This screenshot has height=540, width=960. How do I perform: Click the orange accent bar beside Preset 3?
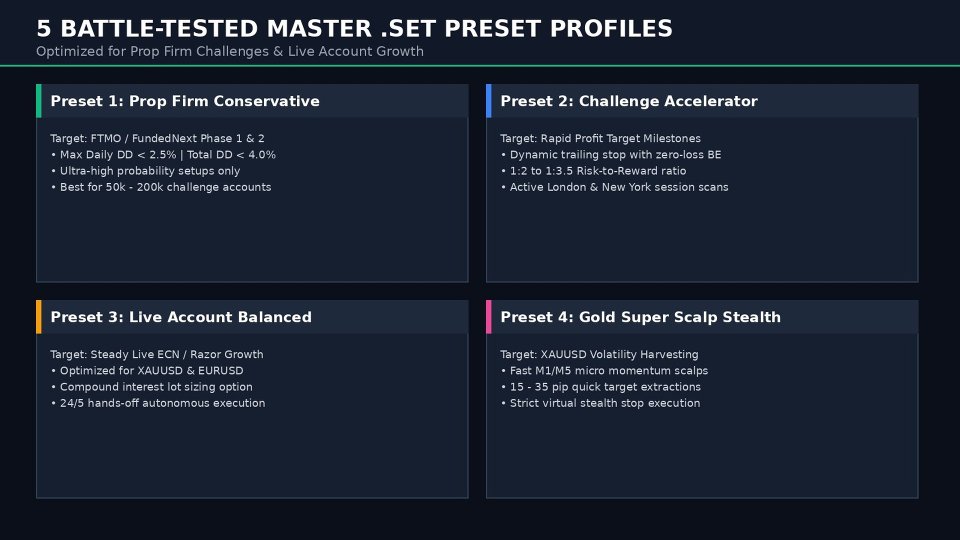[x=39, y=317]
